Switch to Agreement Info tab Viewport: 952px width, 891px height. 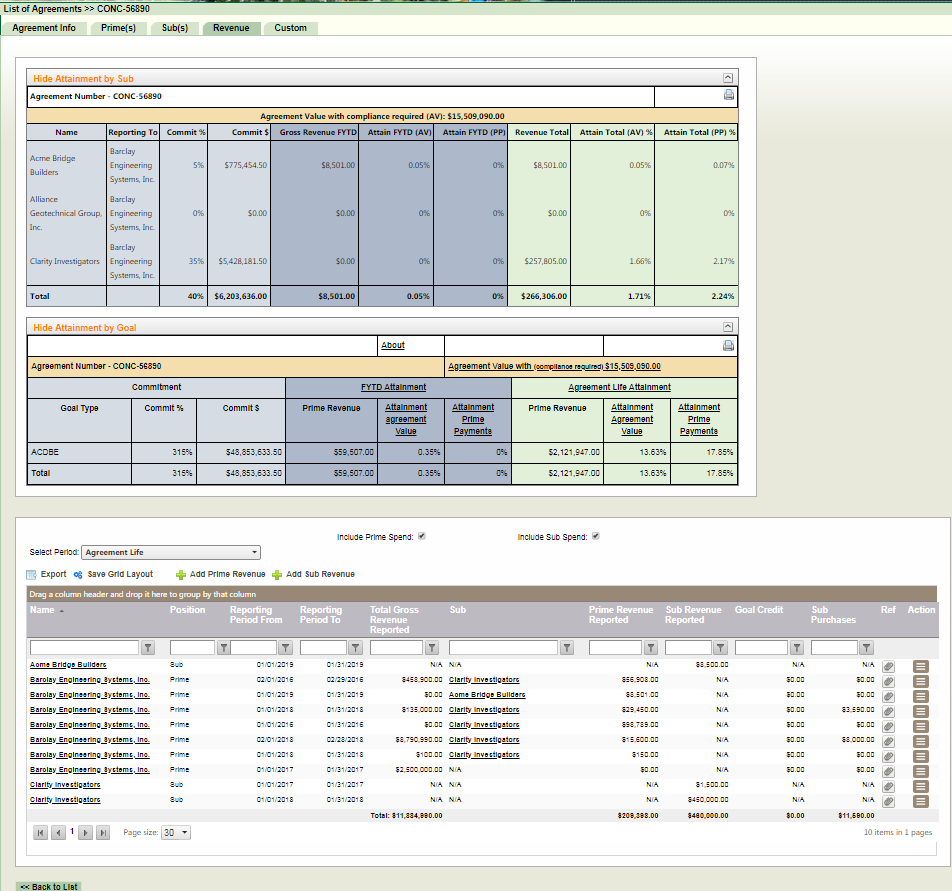point(44,28)
